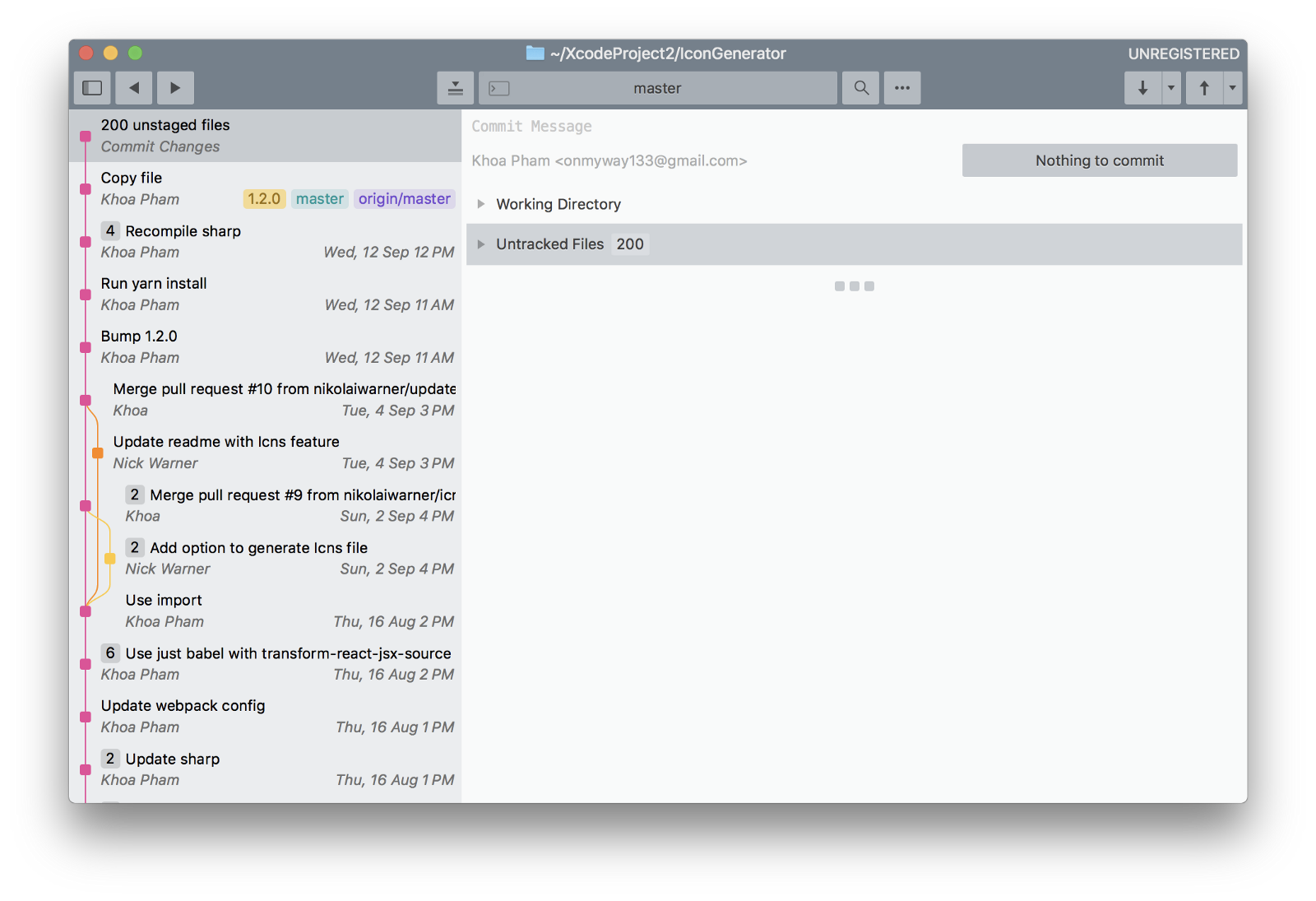Select Update readme with Icns feature commit

click(266, 453)
